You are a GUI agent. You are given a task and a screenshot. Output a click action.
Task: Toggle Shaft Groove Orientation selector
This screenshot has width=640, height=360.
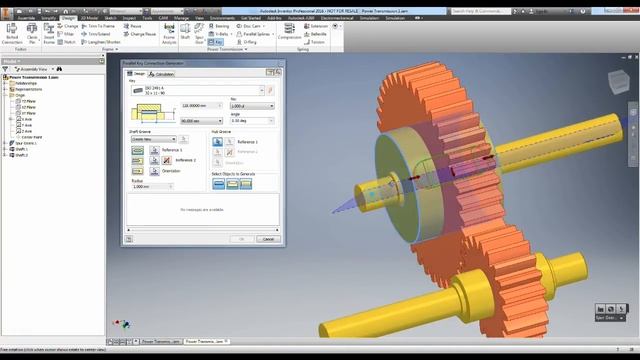coord(154,171)
